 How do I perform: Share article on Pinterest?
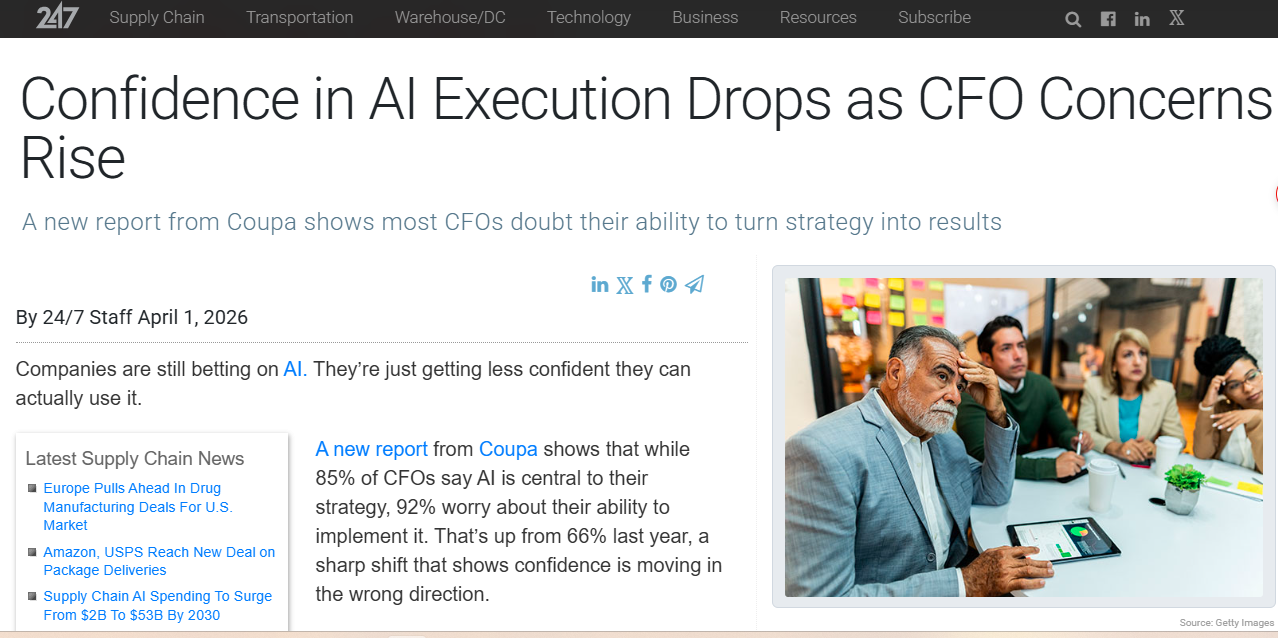668,284
